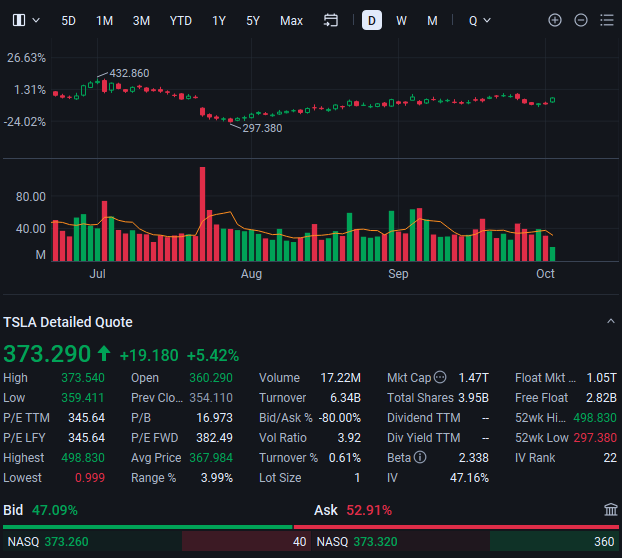Click the Oct x-axis date label
Image resolution: width=622 pixels, height=558 pixels.
[x=545, y=274]
